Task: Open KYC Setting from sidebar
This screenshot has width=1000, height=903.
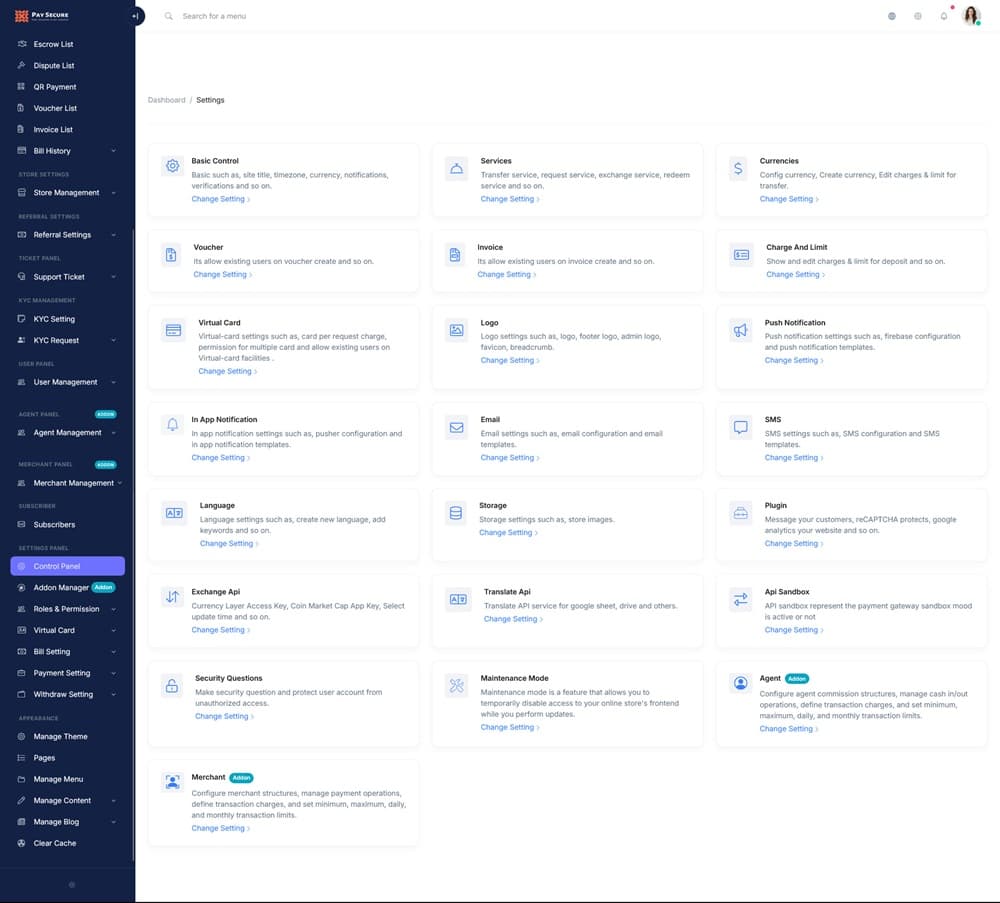Action: [x=54, y=319]
